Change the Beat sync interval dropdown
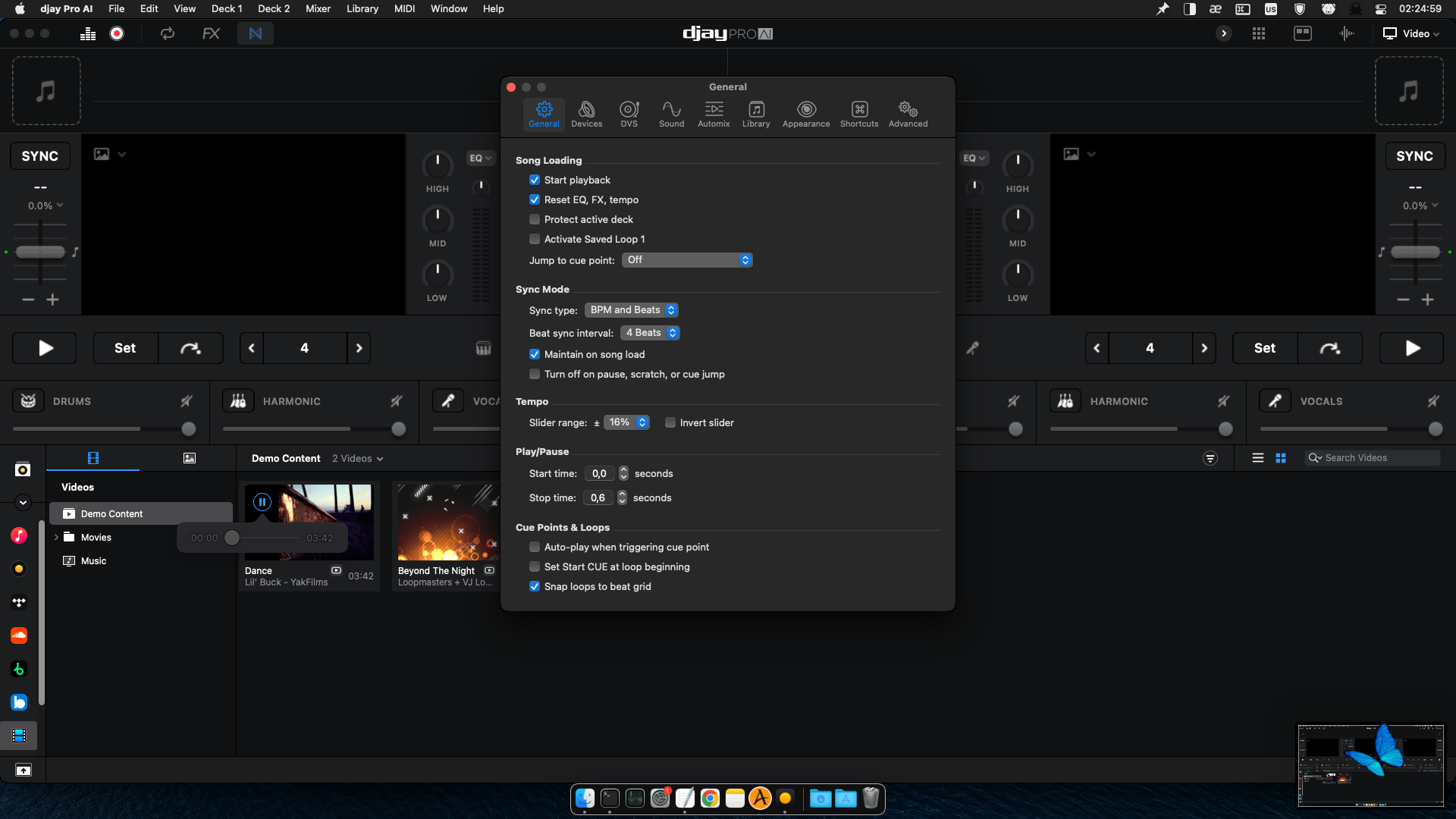Viewport: 1456px width, 819px height. point(650,333)
